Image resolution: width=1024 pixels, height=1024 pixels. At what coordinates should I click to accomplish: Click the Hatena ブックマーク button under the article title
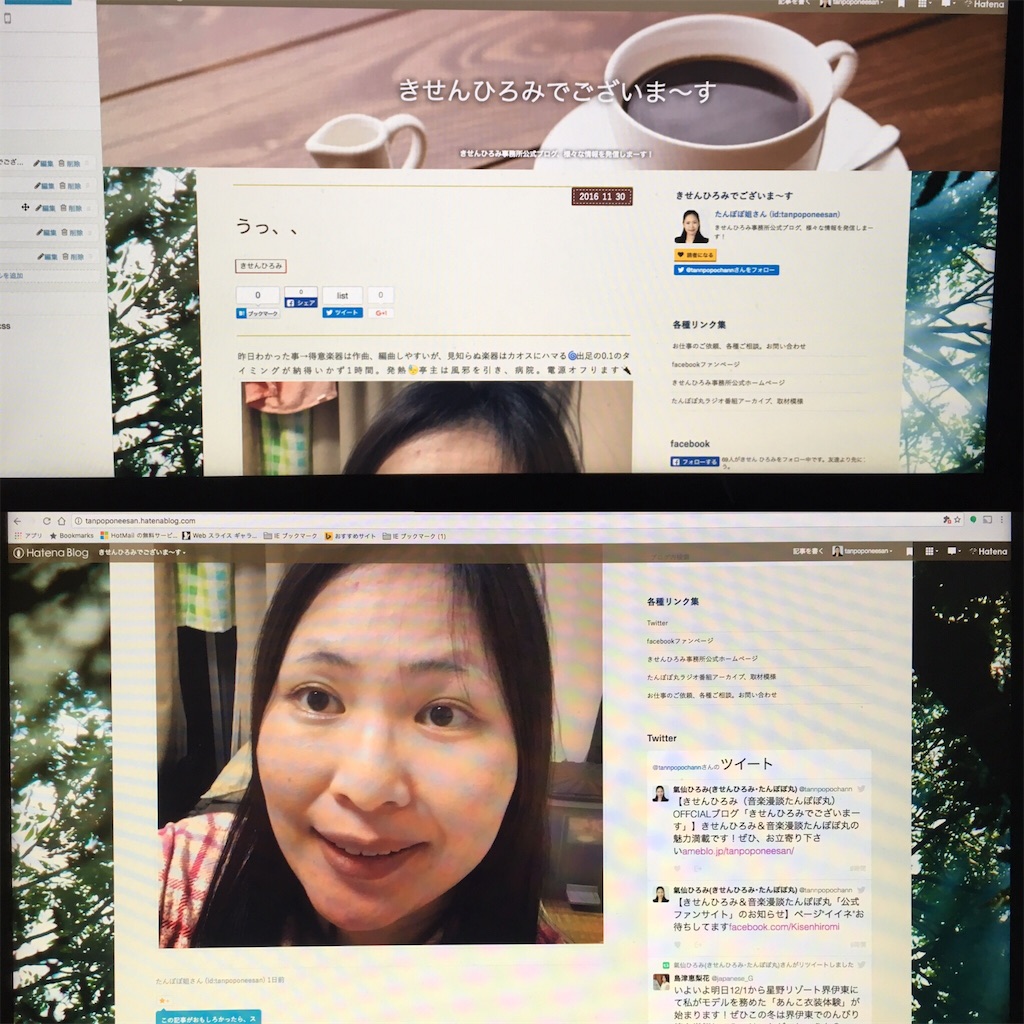click(257, 313)
